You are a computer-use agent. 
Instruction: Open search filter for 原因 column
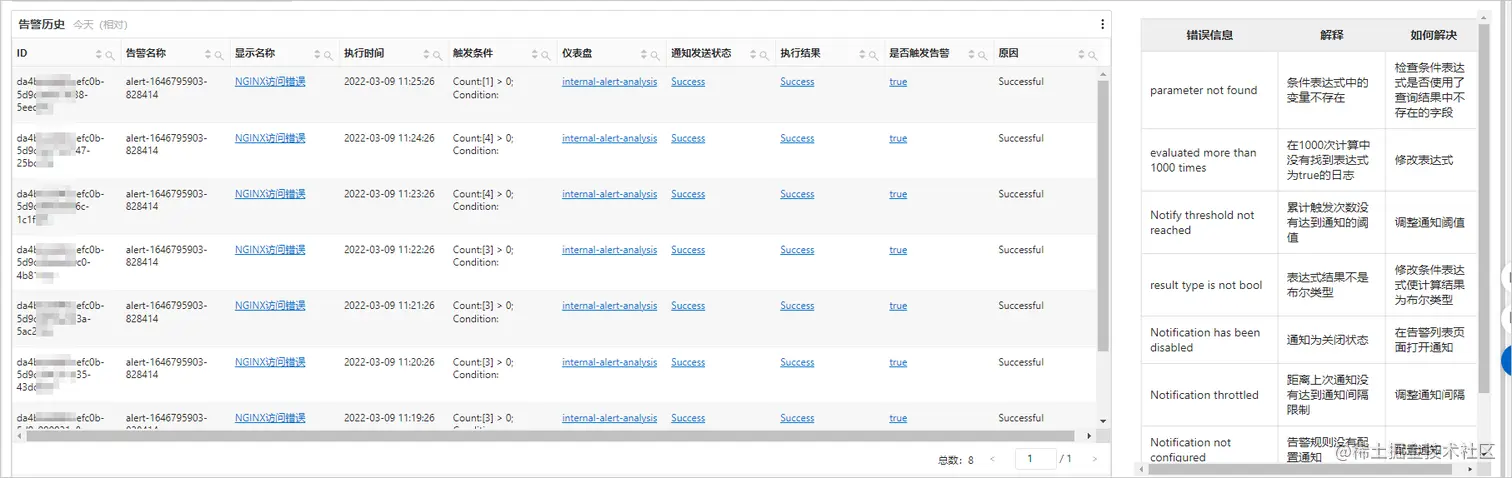[x=1092, y=55]
